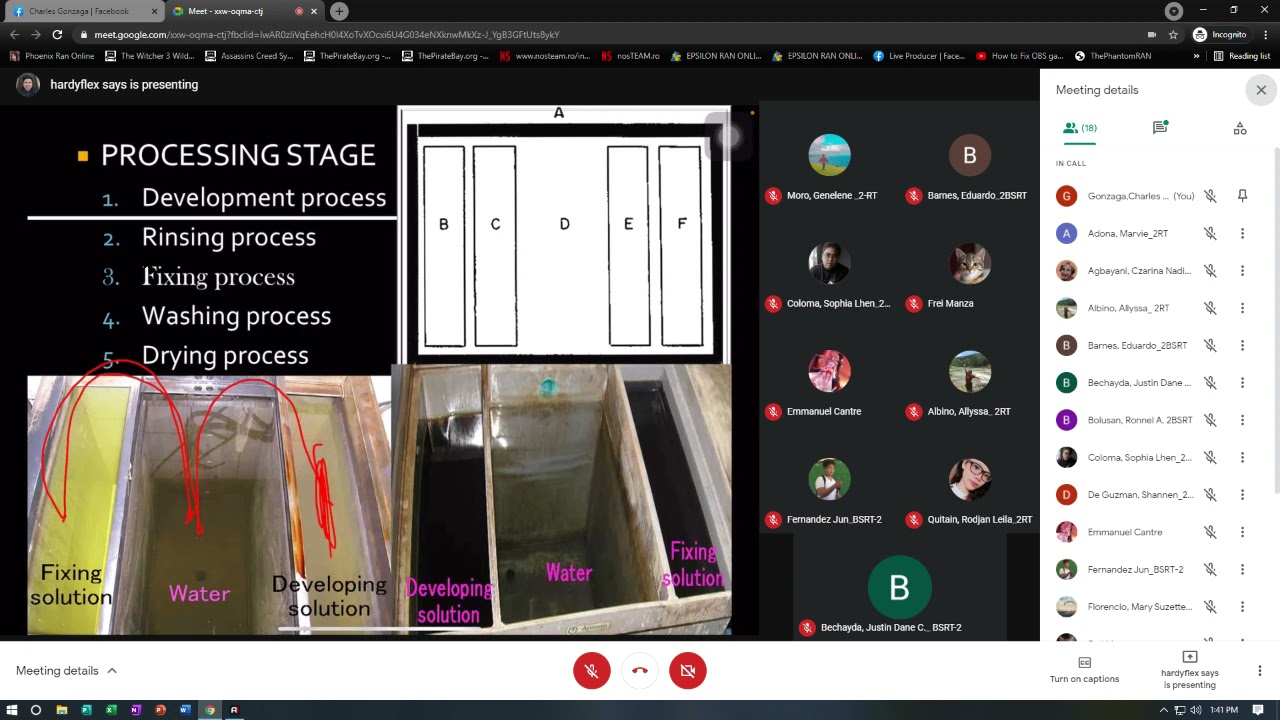
Task: Select Barnes, Eduardo_2BSRT video tile
Action: click(x=969, y=155)
